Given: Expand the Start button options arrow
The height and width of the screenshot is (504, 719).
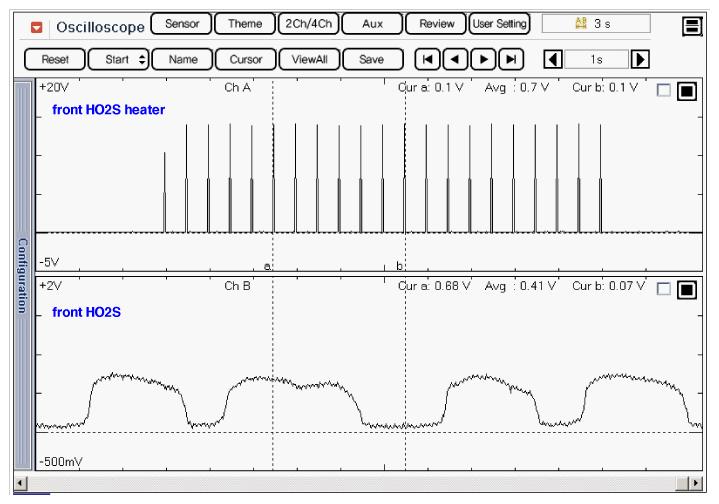Looking at the screenshot, I should [142, 59].
